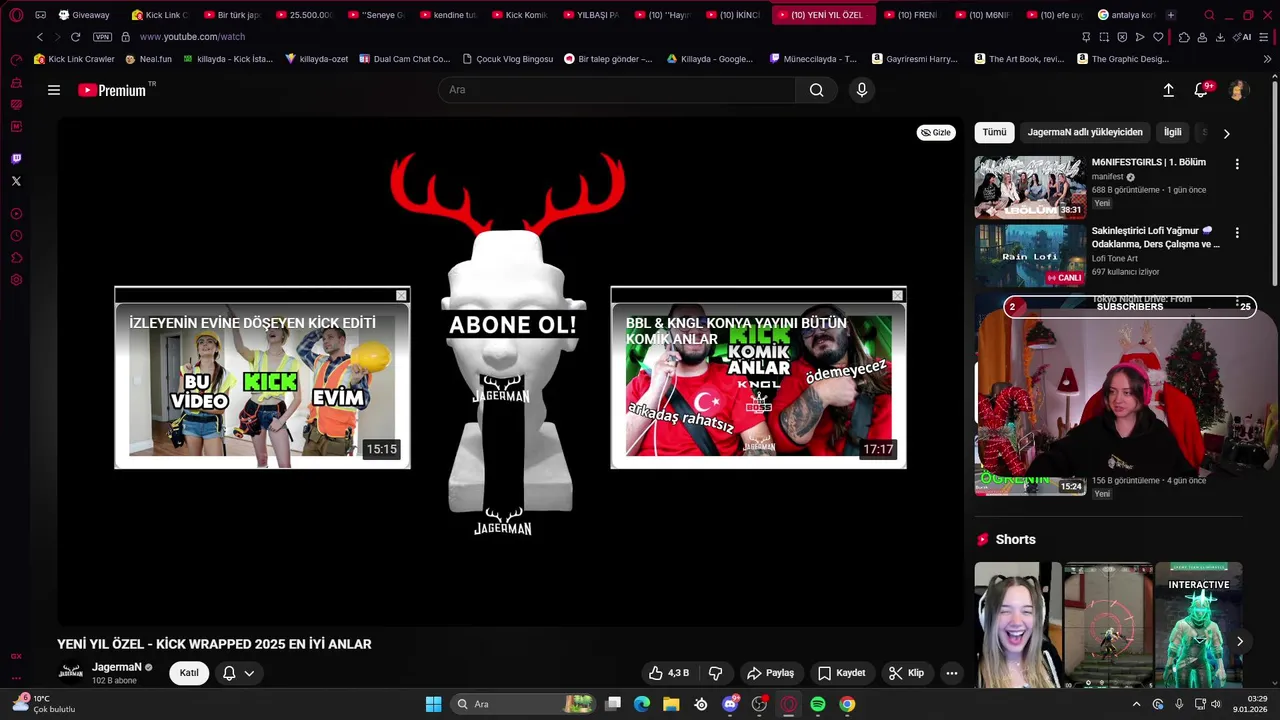The image size is (1280, 720).
Task: Open sidebar settings gear icon
Action: click(x=16, y=280)
